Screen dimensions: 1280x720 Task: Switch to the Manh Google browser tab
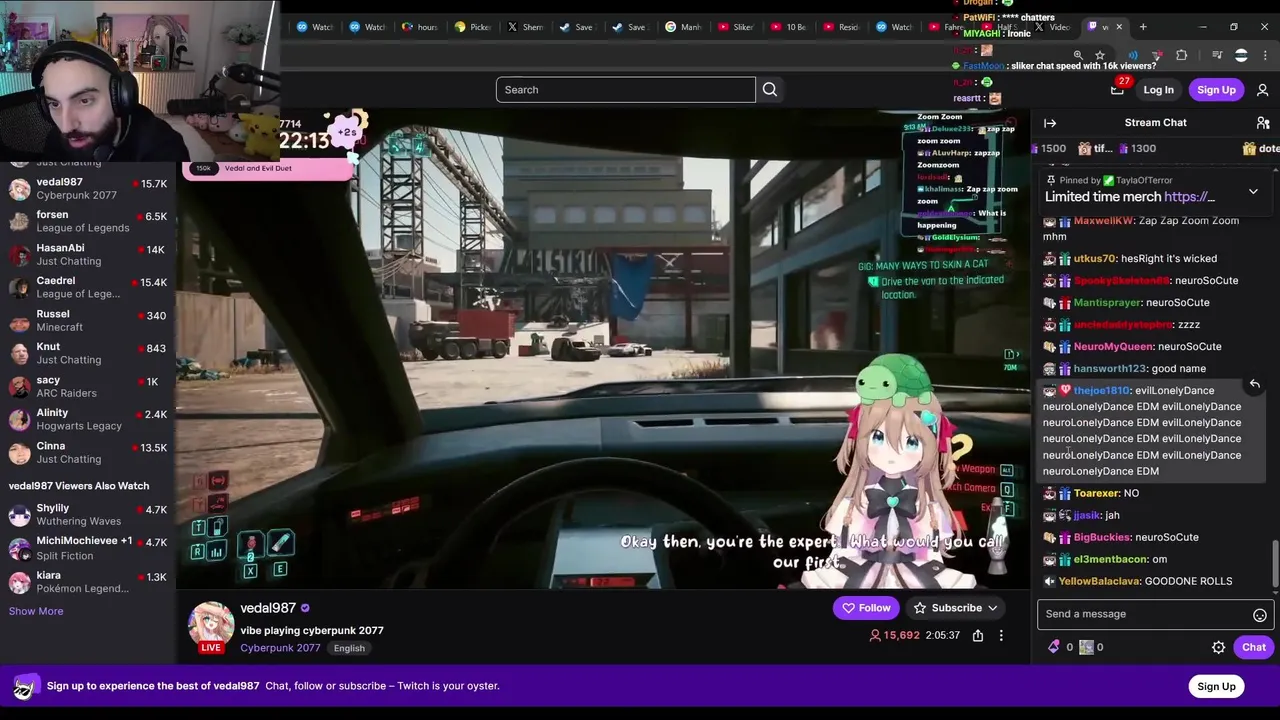coord(683,27)
